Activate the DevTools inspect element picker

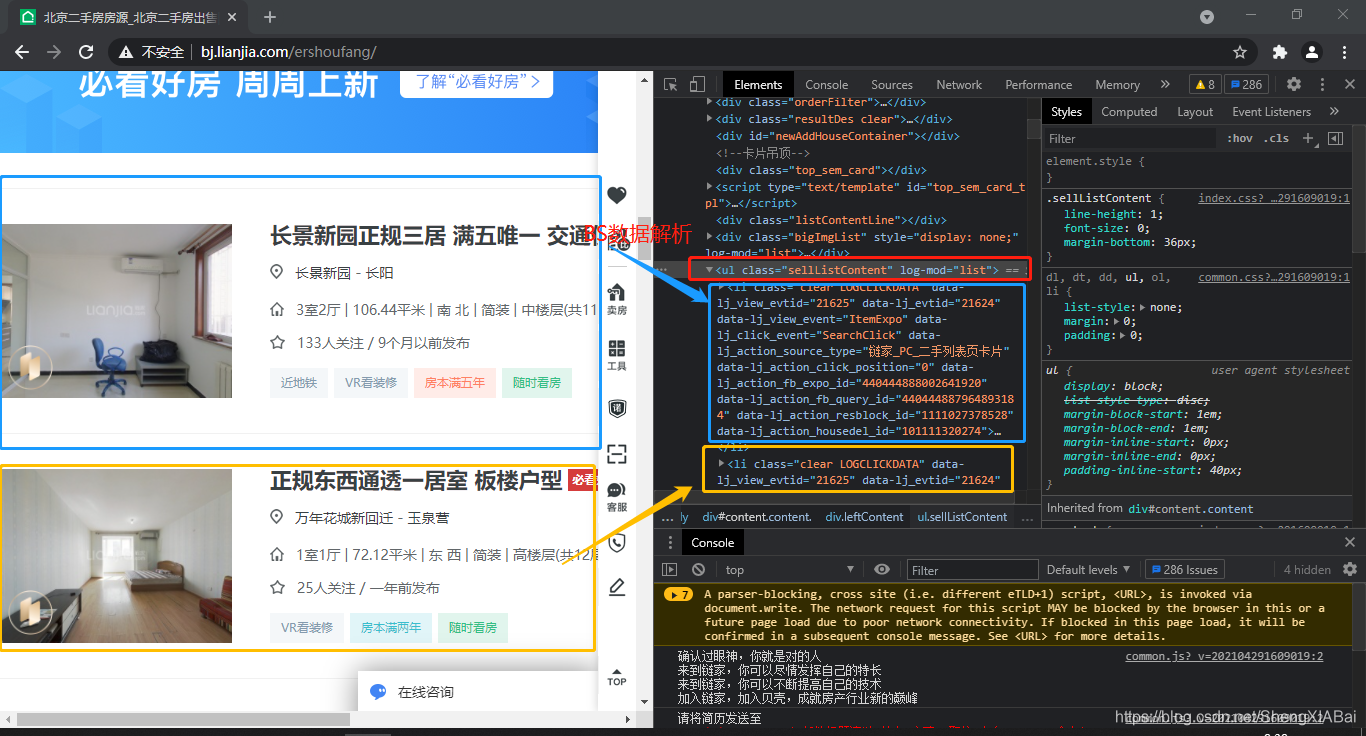(x=671, y=85)
